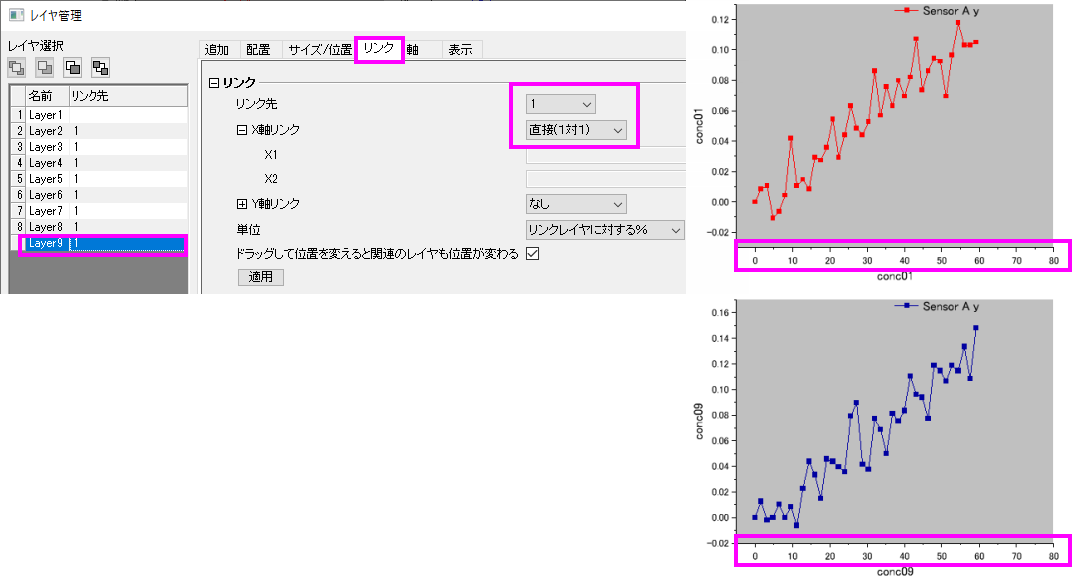Switch to the サイズ/位置 tab
The height and width of the screenshot is (576, 1072).
point(319,50)
